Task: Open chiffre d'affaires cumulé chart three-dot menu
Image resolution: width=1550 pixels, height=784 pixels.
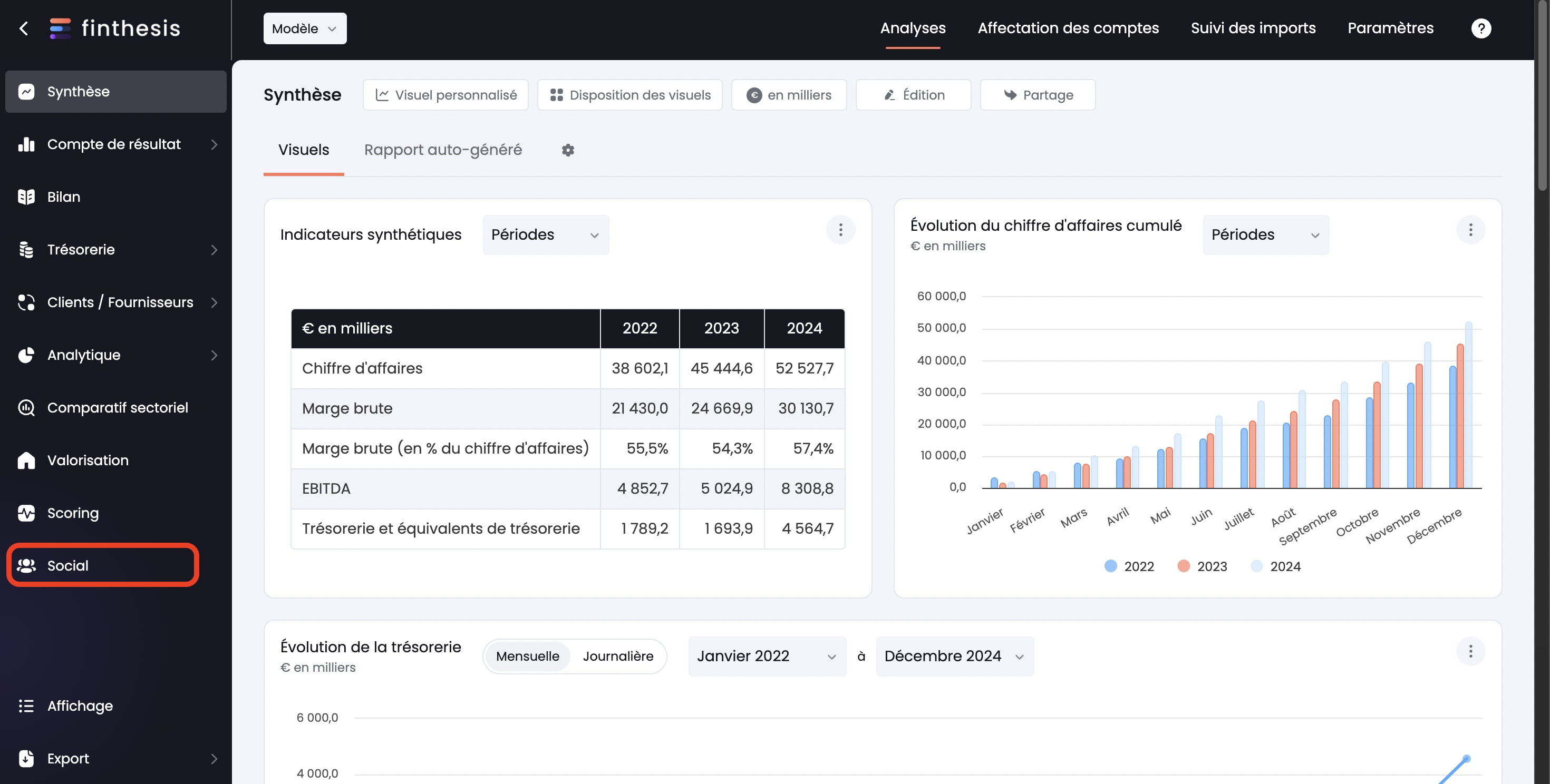Action: [x=1470, y=230]
